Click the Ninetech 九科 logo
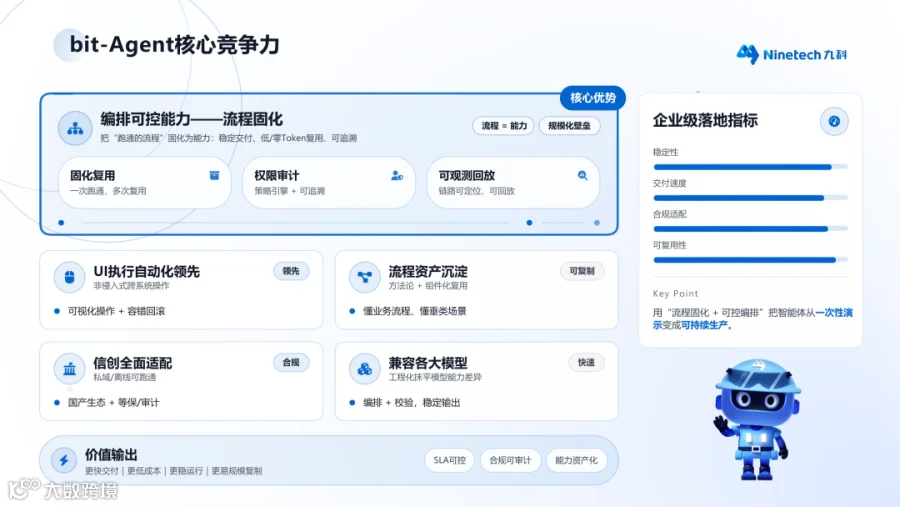 (x=792, y=55)
